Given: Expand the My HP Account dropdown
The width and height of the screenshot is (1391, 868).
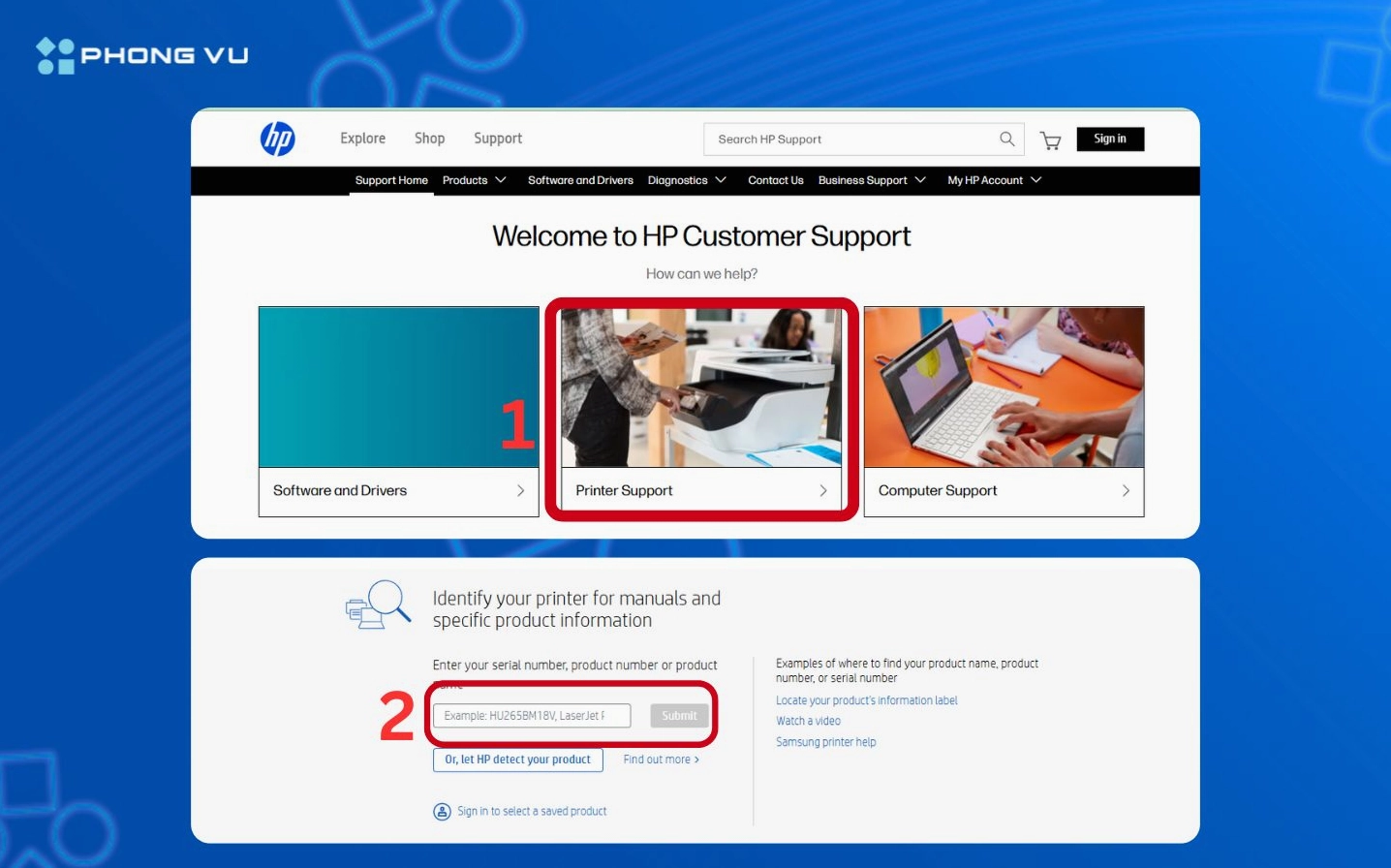Looking at the screenshot, I should point(993,180).
